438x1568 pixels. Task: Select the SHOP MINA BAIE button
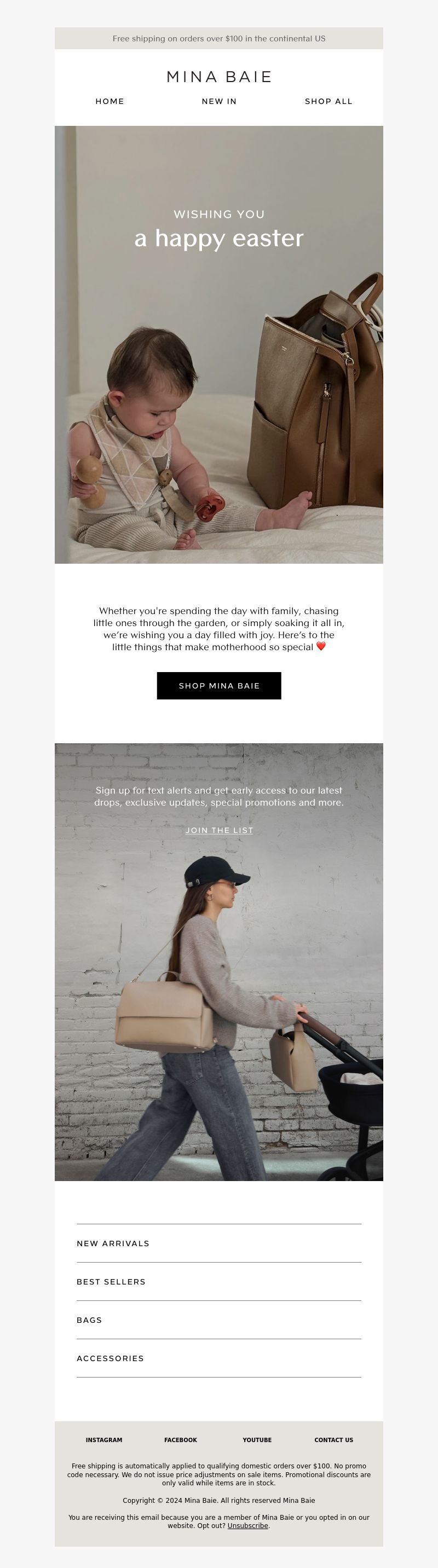(218, 685)
